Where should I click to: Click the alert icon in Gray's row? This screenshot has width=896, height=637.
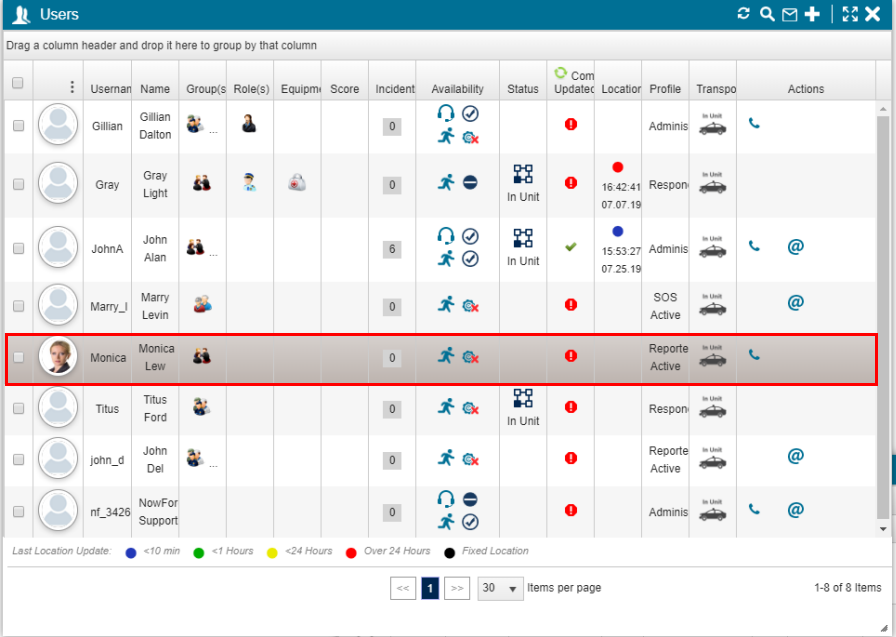click(571, 183)
